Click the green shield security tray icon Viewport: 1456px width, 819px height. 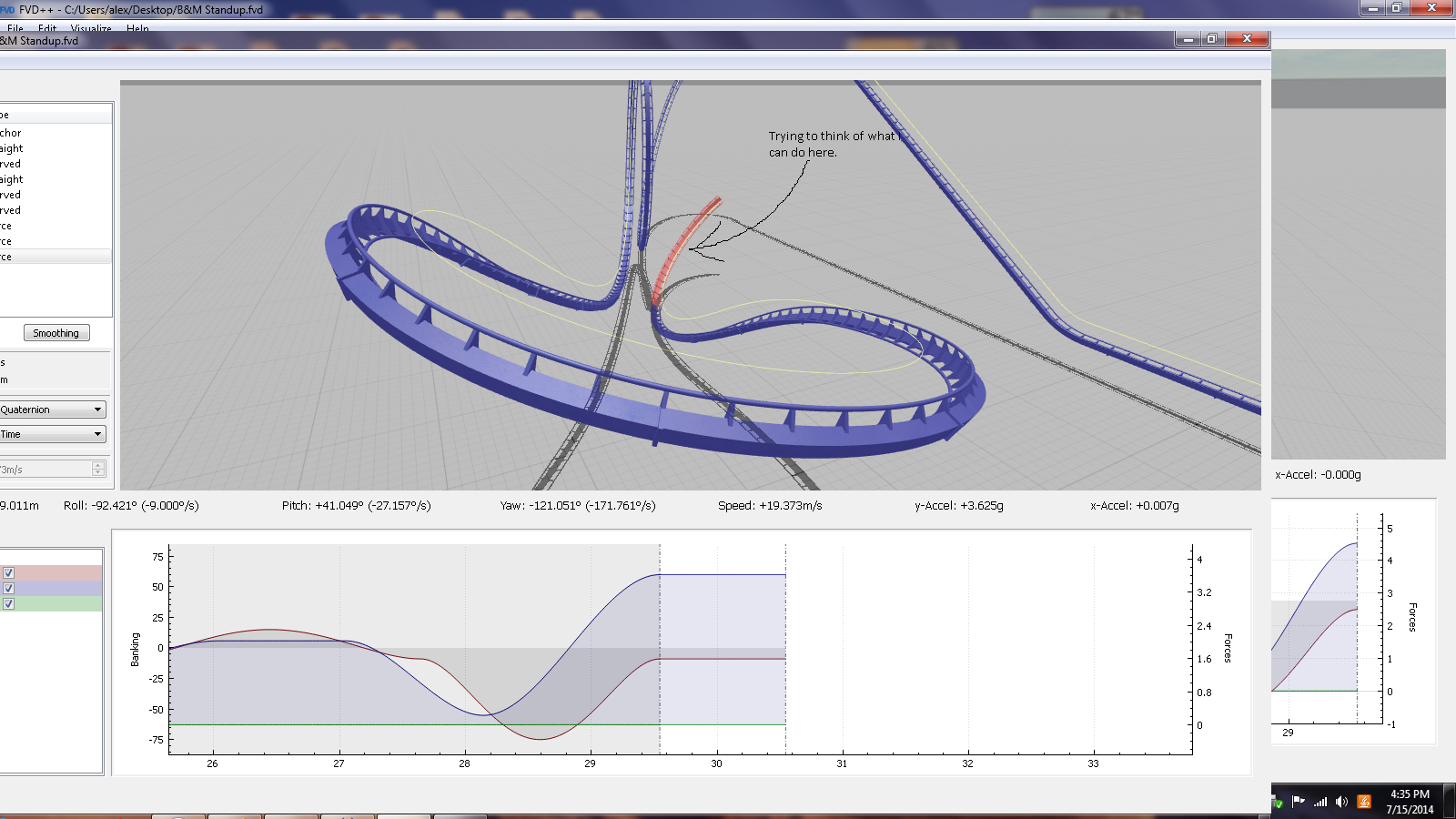(x=1279, y=804)
